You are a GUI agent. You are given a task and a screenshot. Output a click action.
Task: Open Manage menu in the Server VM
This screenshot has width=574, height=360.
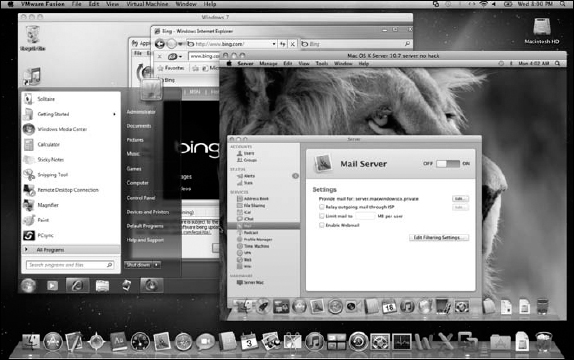tap(268, 63)
